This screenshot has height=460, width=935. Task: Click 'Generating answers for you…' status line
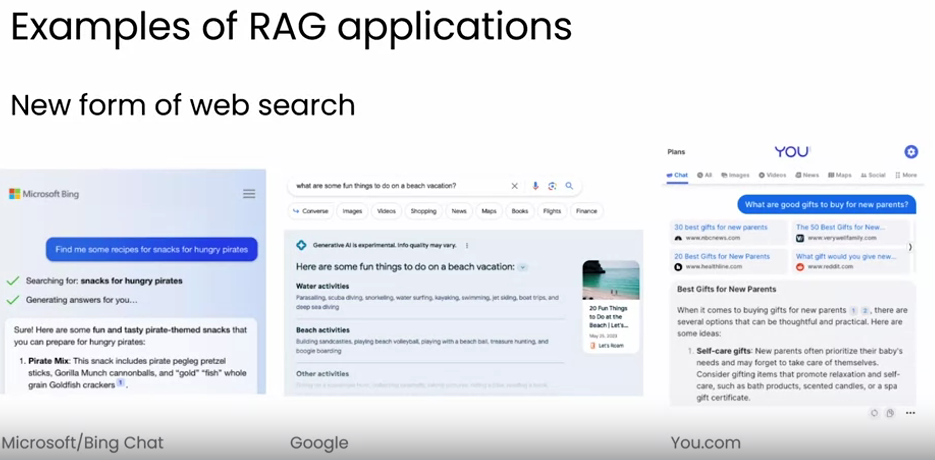point(82,300)
